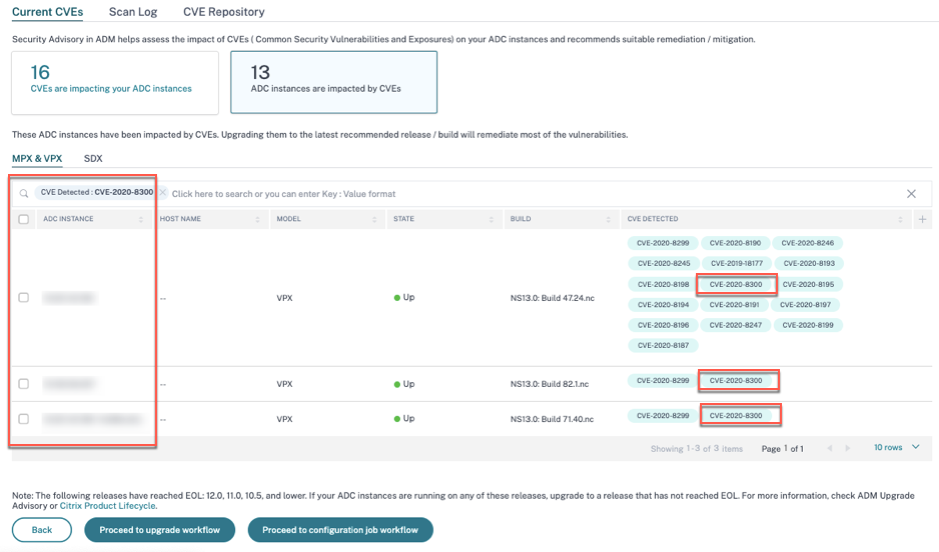Add a column with the plus icon
Image resolution: width=939 pixels, height=552 pixels.
(x=922, y=219)
